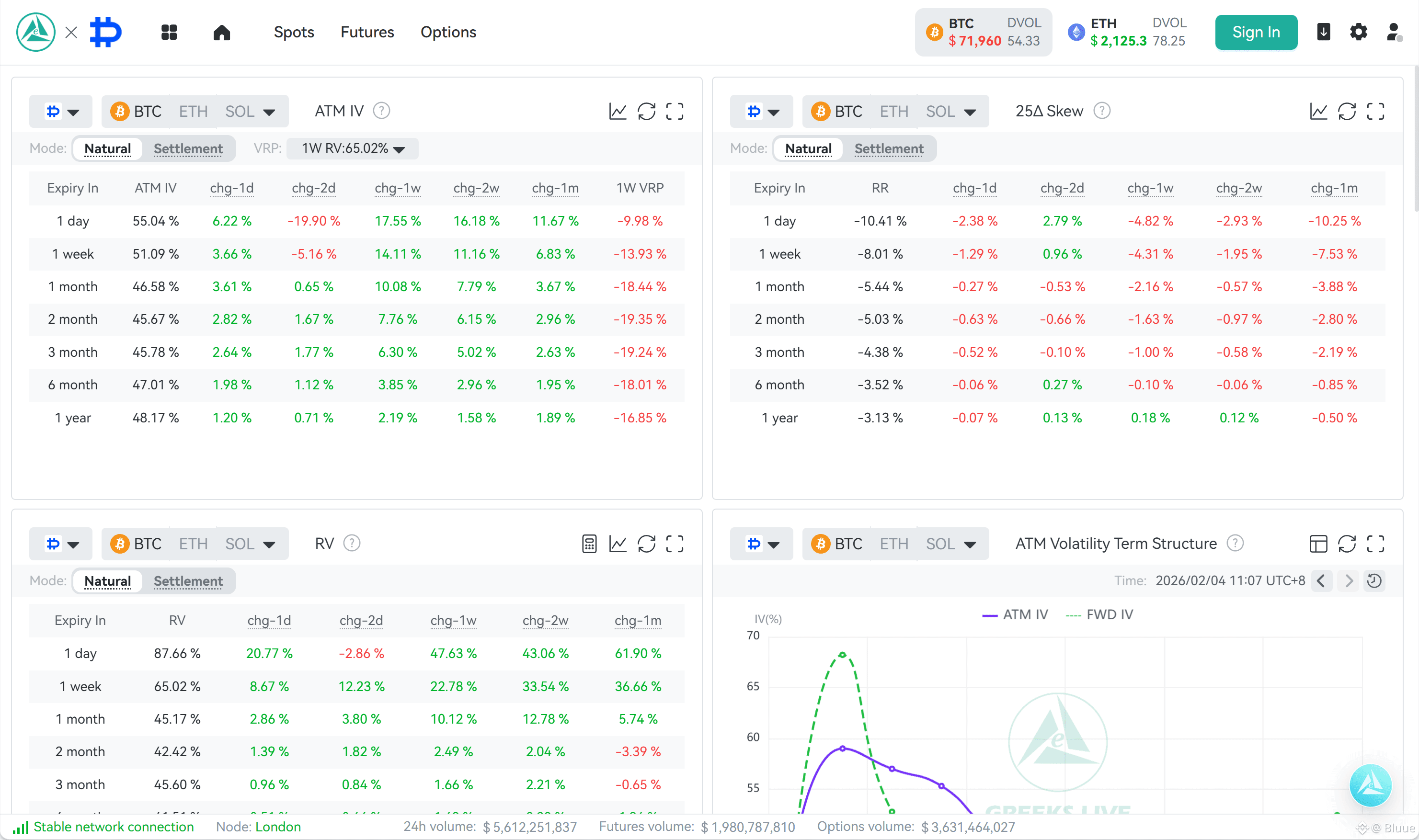
Task: Expand 25Δ Skew panel to fullscreen
Action: tap(1375, 112)
